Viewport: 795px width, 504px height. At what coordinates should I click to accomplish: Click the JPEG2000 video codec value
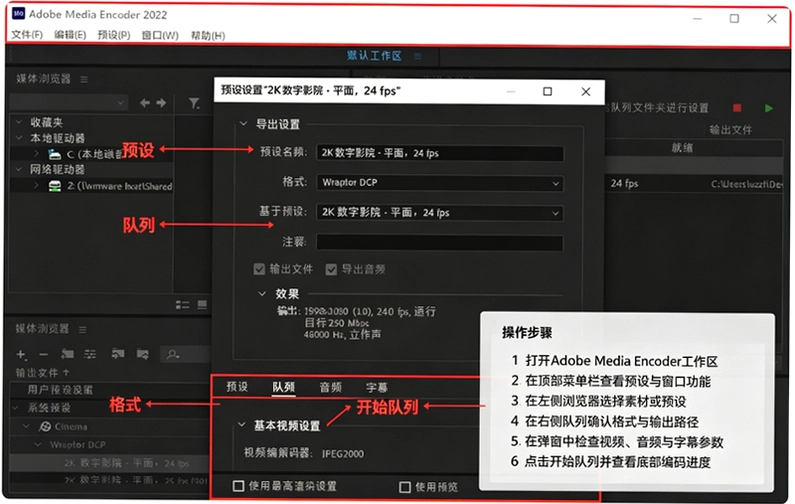343,454
